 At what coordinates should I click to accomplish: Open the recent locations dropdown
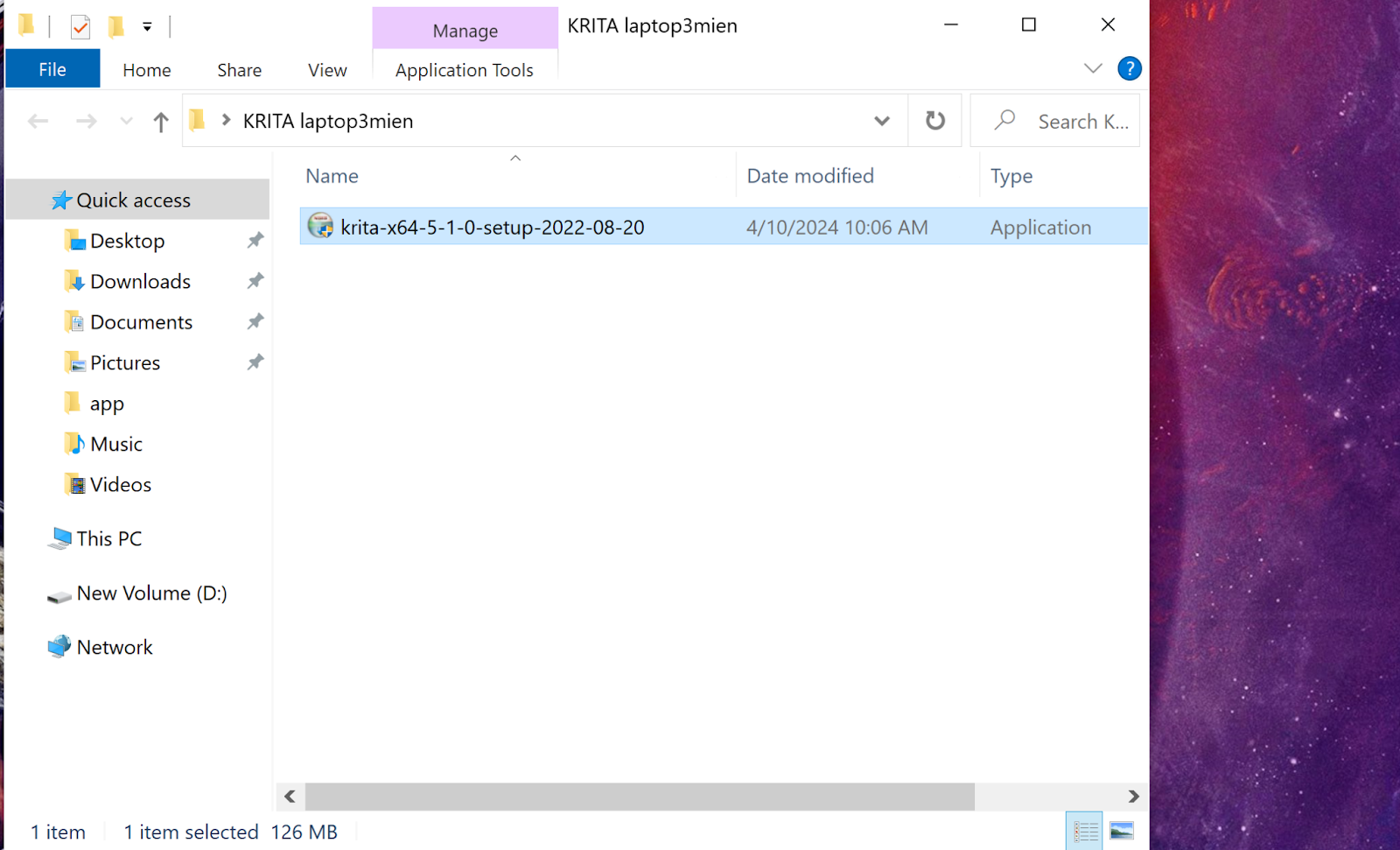point(127,121)
